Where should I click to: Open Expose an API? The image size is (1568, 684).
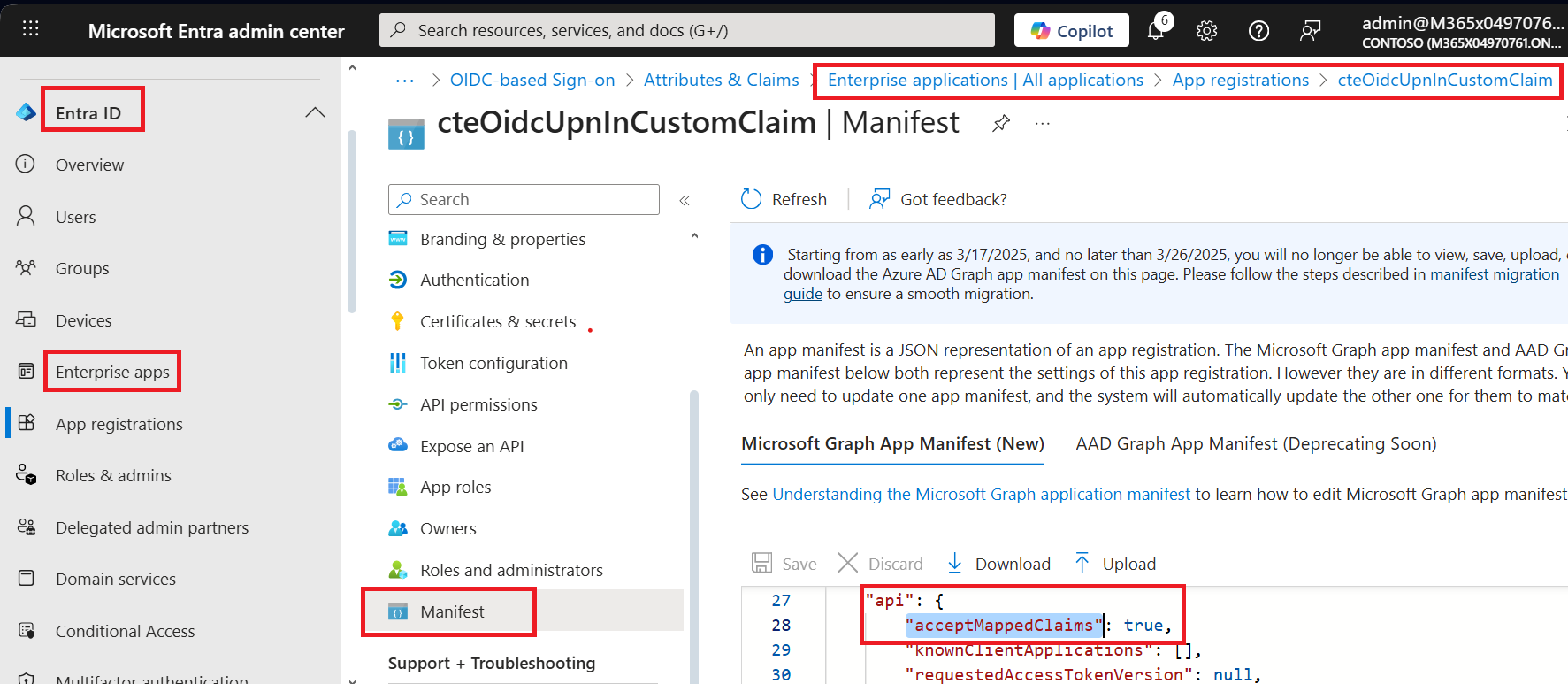coord(471,446)
